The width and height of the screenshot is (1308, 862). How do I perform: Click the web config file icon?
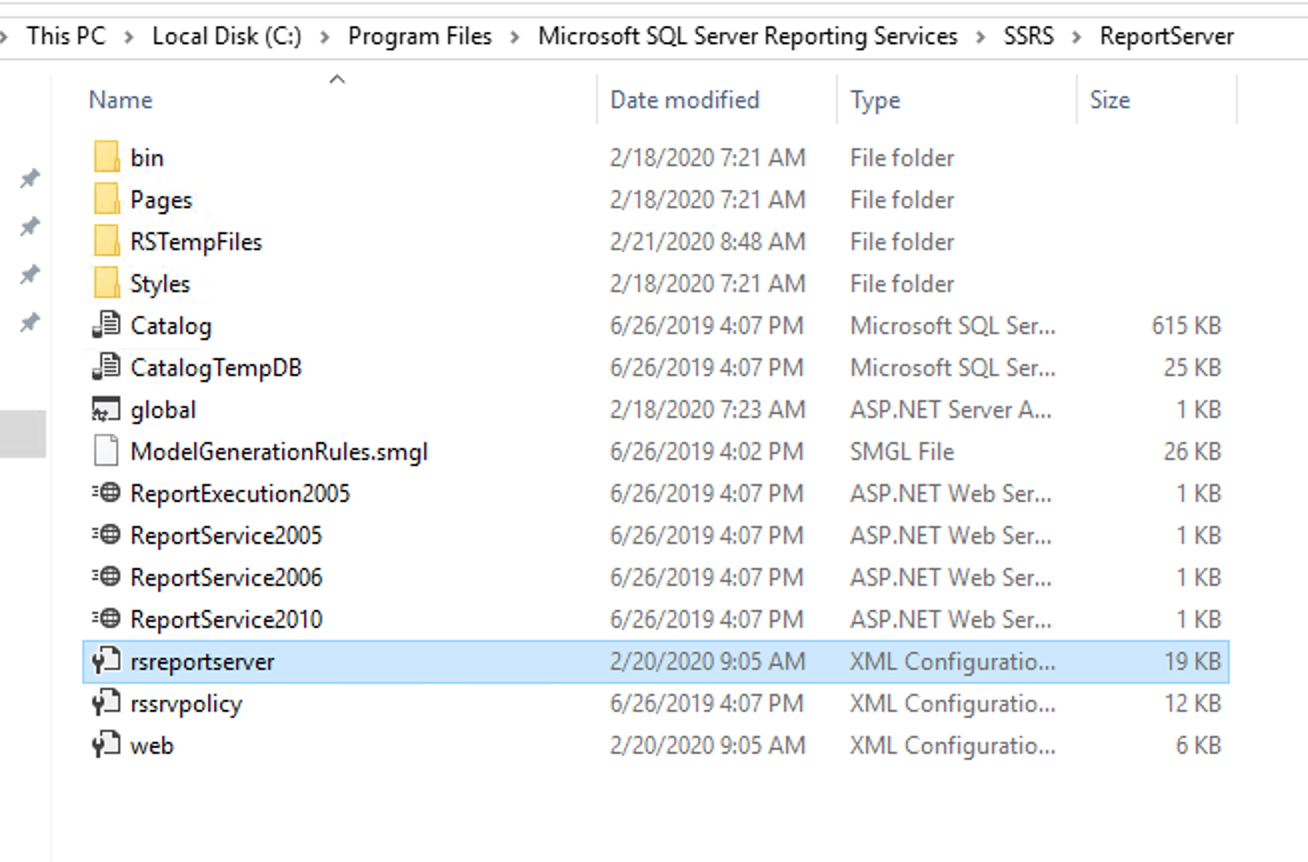pos(106,745)
